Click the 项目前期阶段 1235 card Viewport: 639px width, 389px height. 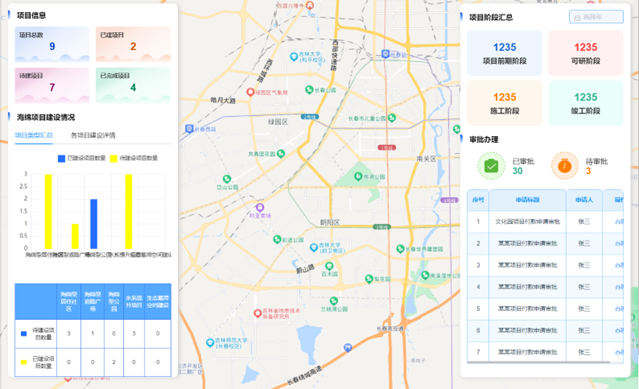(505, 53)
